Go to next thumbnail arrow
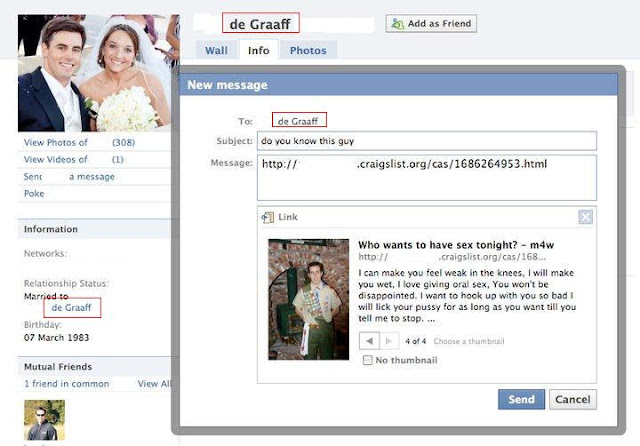This screenshot has height=446, width=640. point(389,341)
